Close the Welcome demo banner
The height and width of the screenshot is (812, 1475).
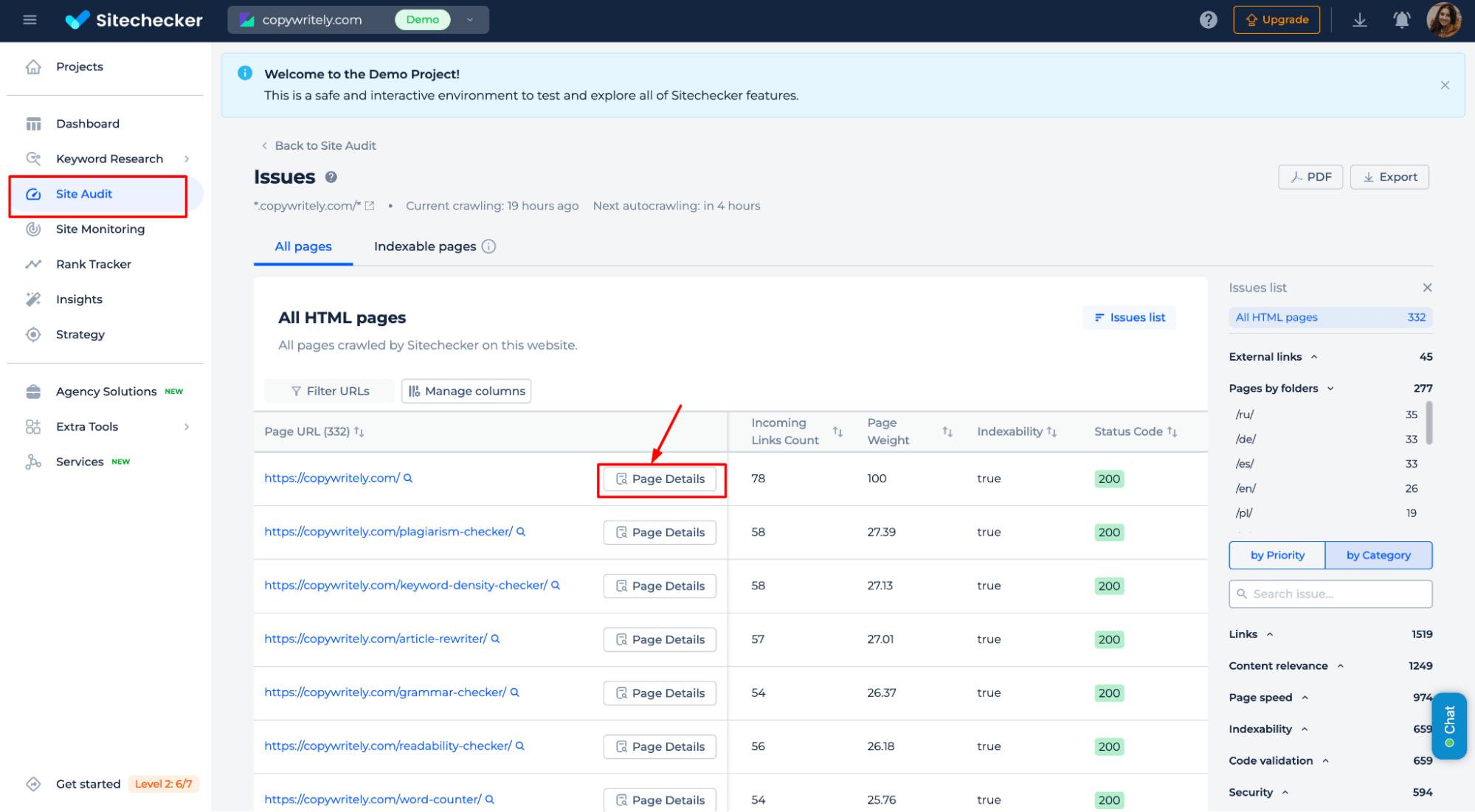[x=1445, y=86]
